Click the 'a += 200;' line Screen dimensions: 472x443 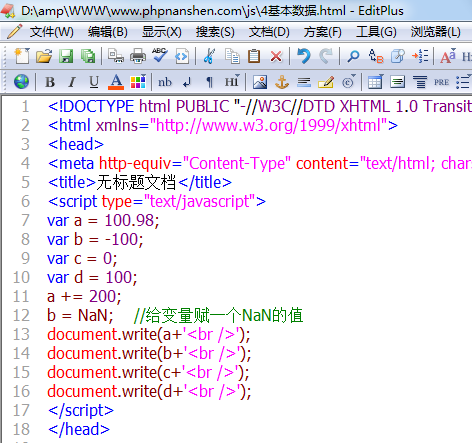pyautogui.click(x=84, y=296)
